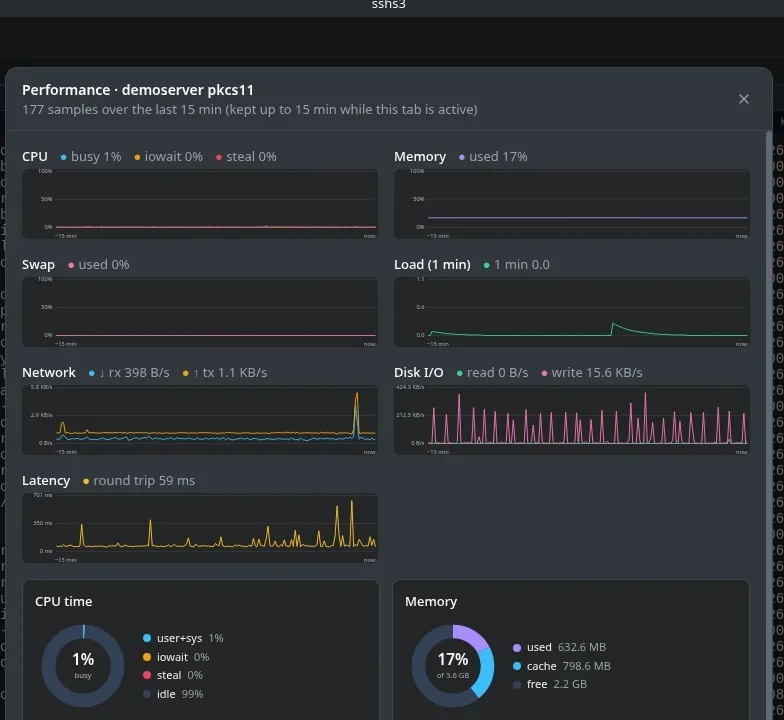Click the Memory 17% donut chart
This screenshot has height=720, width=784.
[453, 666]
